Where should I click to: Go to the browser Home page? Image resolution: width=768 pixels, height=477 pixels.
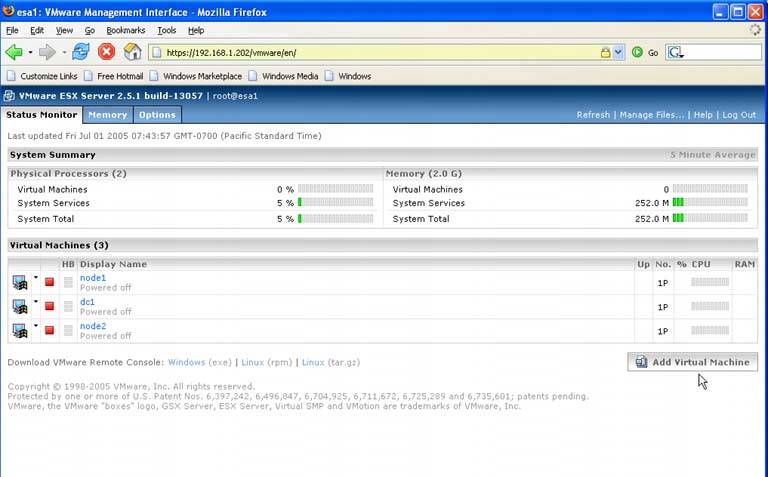(132, 52)
